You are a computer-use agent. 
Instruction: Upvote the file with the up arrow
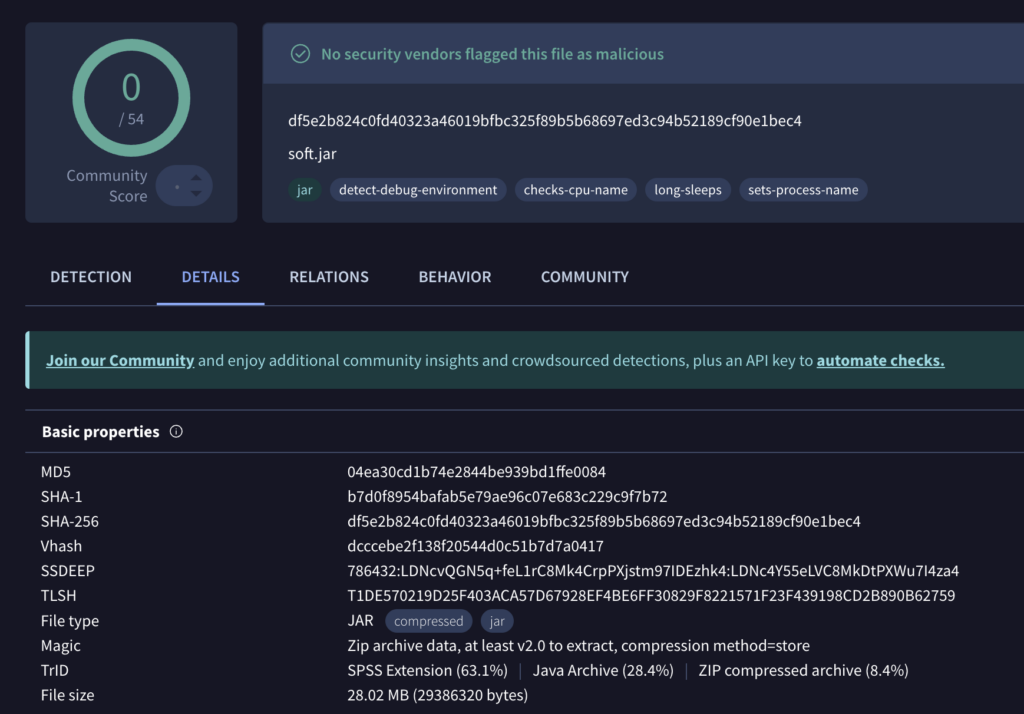click(196, 179)
